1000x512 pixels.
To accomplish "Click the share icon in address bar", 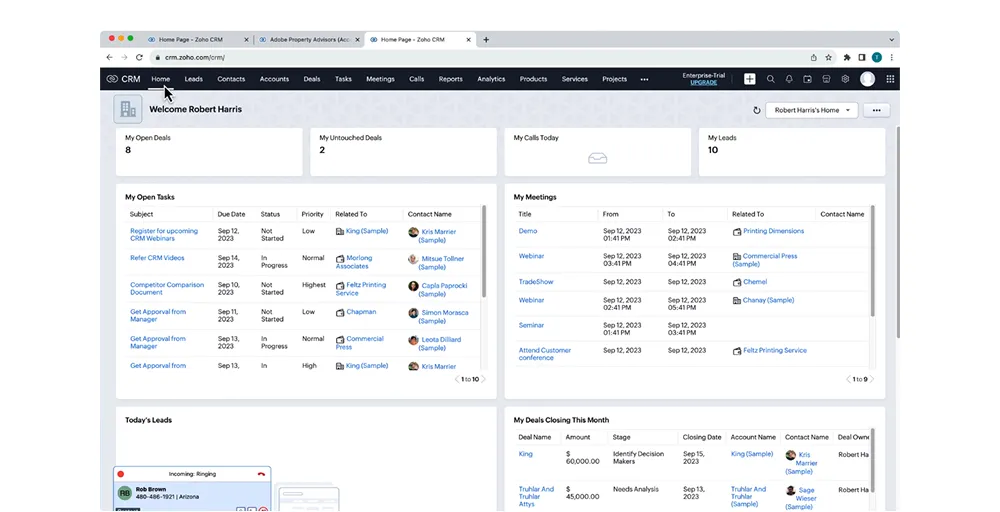I will click(x=814, y=57).
